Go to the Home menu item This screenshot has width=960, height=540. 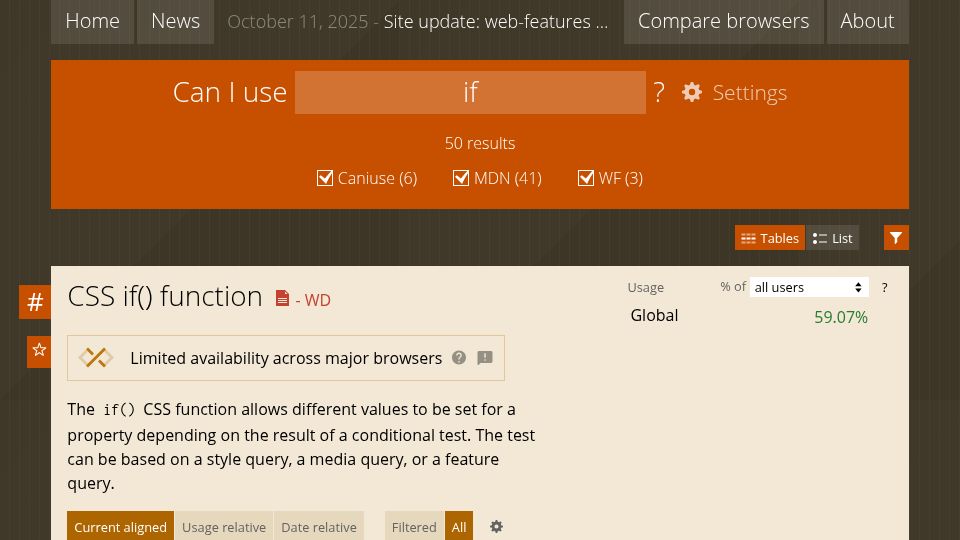pyautogui.click(x=92, y=21)
